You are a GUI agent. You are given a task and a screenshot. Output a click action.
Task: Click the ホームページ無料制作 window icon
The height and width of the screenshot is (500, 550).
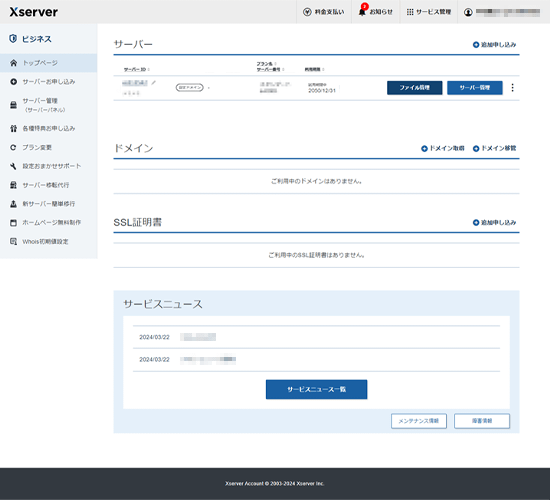13,222
